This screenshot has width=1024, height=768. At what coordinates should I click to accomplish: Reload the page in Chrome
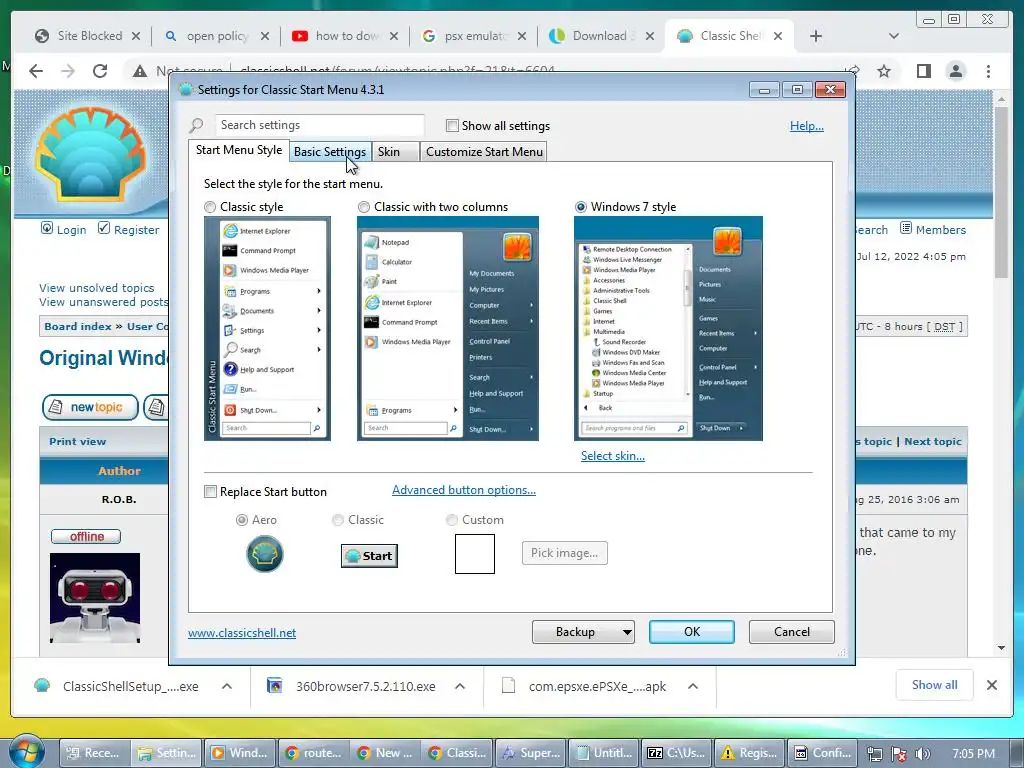pos(100,71)
